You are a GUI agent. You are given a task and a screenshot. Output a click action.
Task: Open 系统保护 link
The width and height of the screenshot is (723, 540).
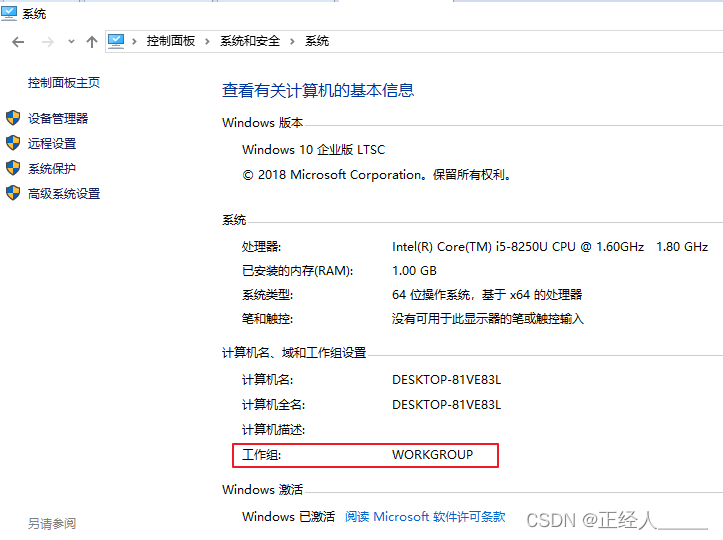click(52, 168)
